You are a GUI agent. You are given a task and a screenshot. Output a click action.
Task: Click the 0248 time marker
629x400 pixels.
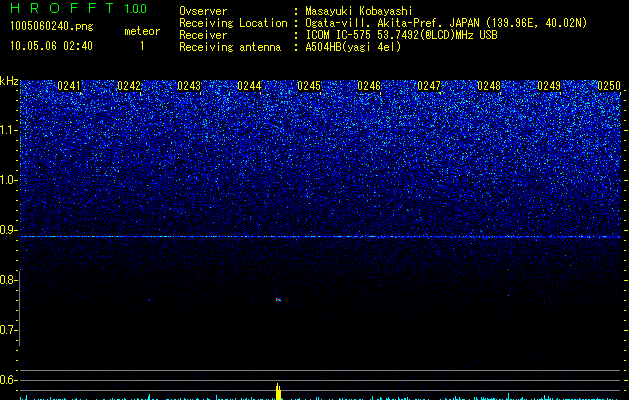(x=489, y=86)
